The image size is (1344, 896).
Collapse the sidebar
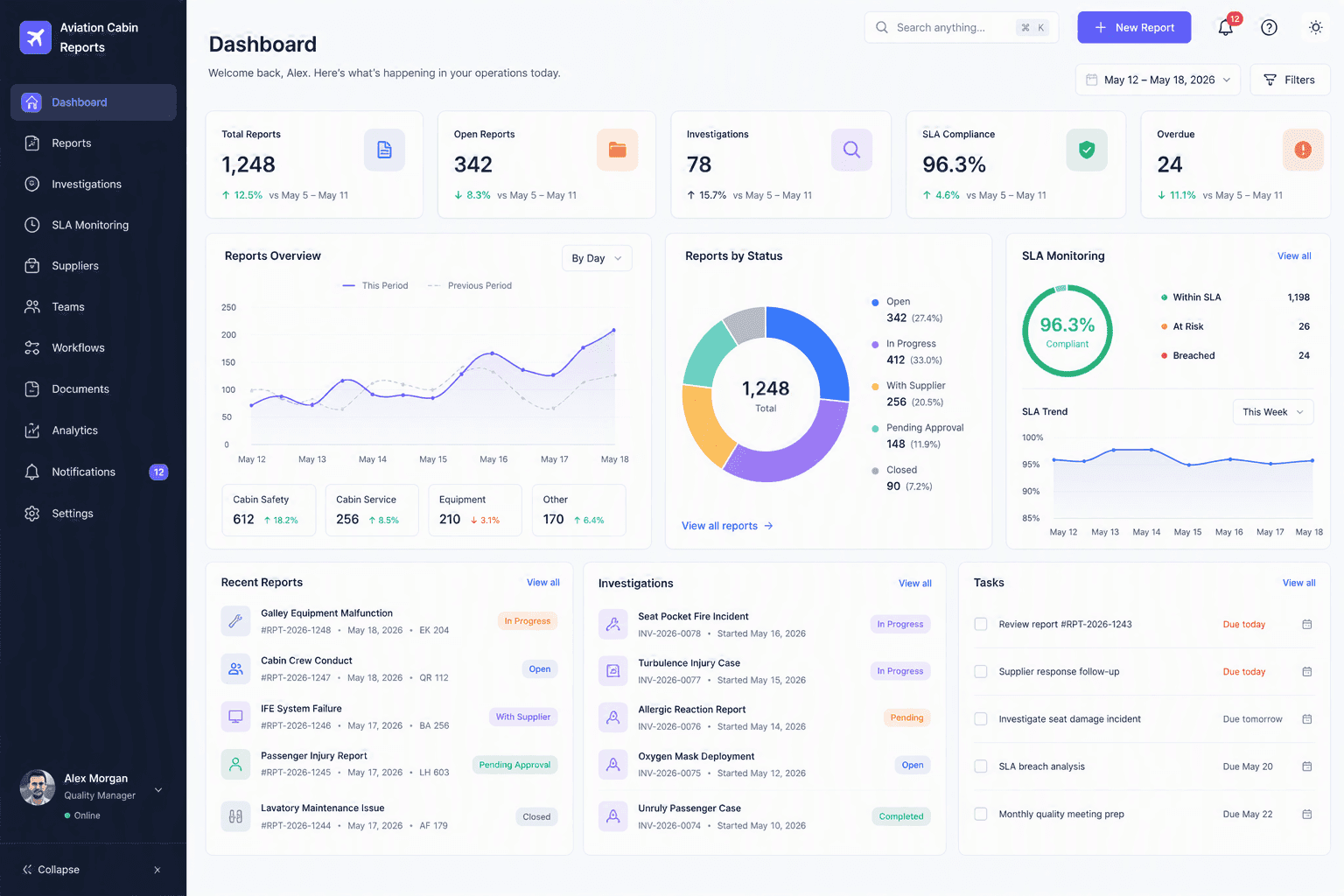[x=52, y=870]
